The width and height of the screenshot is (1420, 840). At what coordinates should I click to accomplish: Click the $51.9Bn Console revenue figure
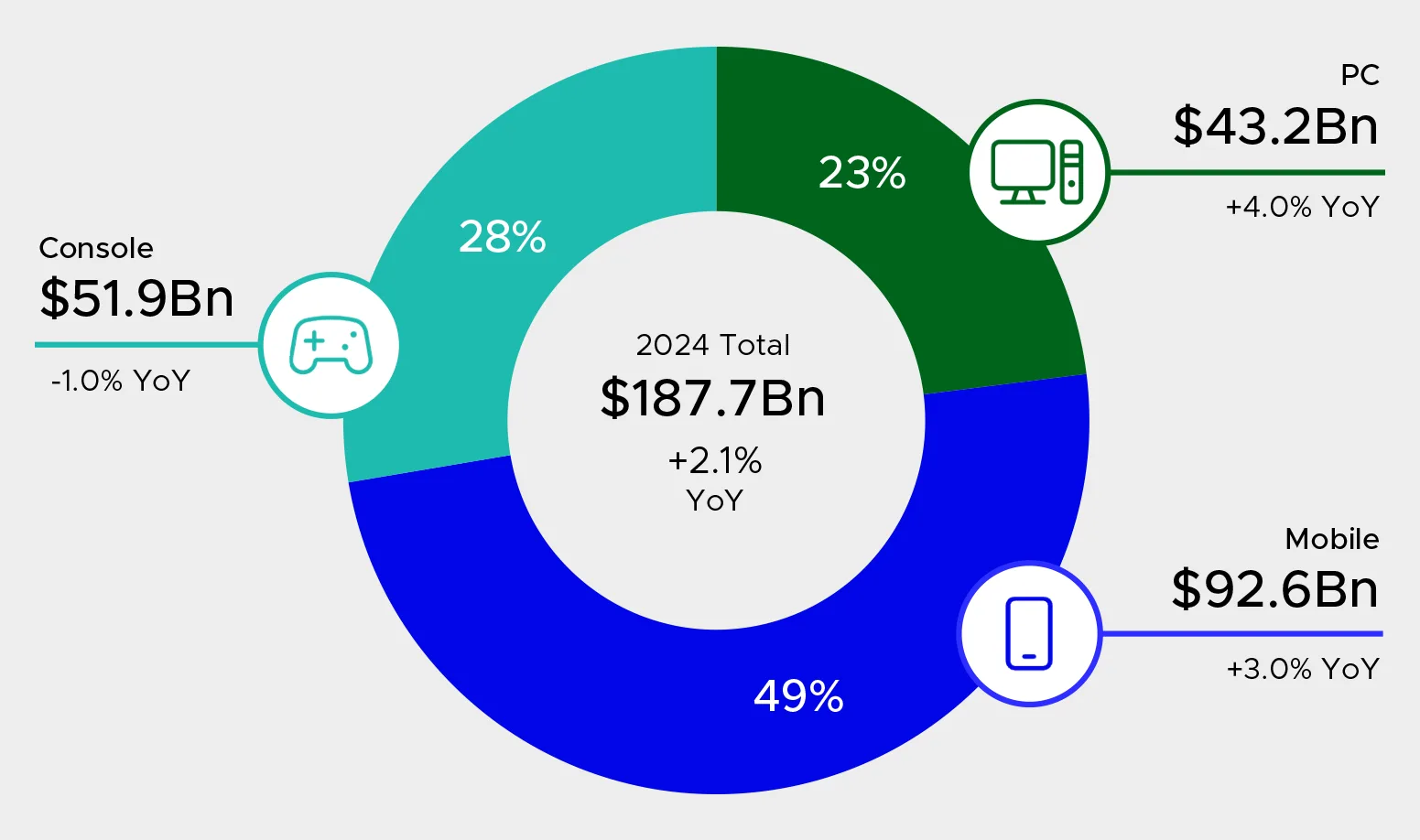pyautogui.click(x=136, y=298)
